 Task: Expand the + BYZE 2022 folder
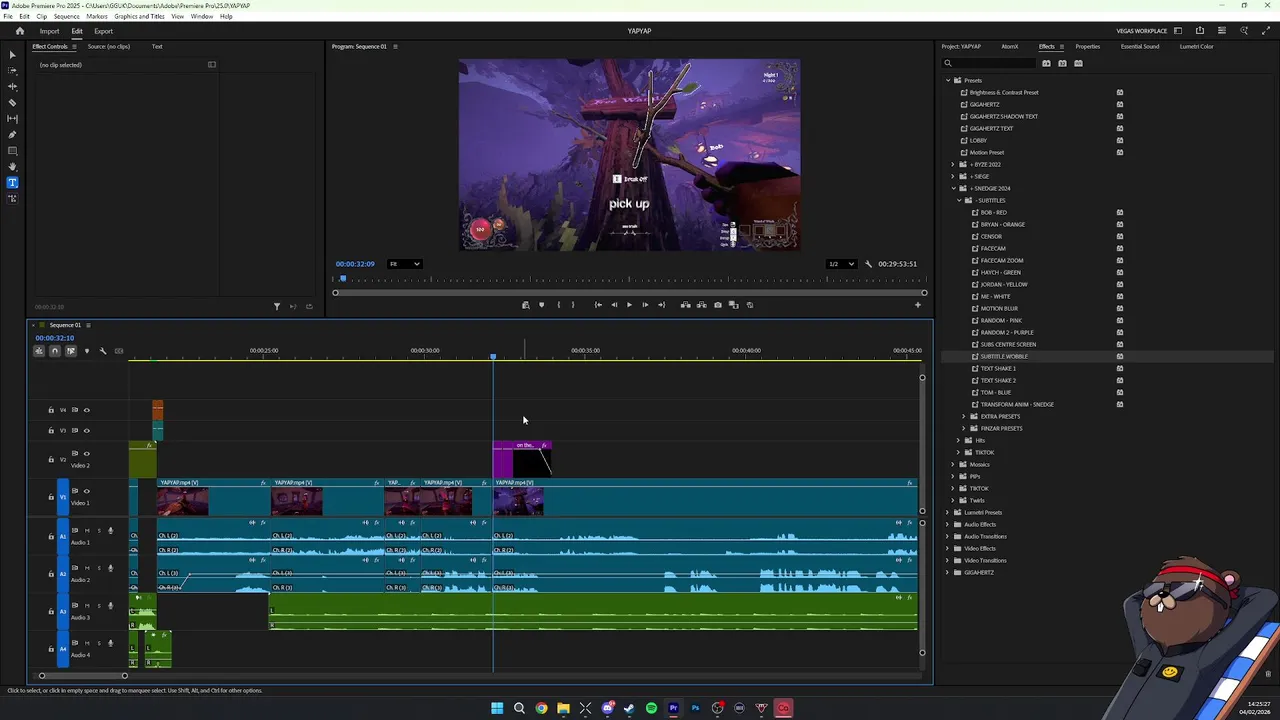point(954,164)
